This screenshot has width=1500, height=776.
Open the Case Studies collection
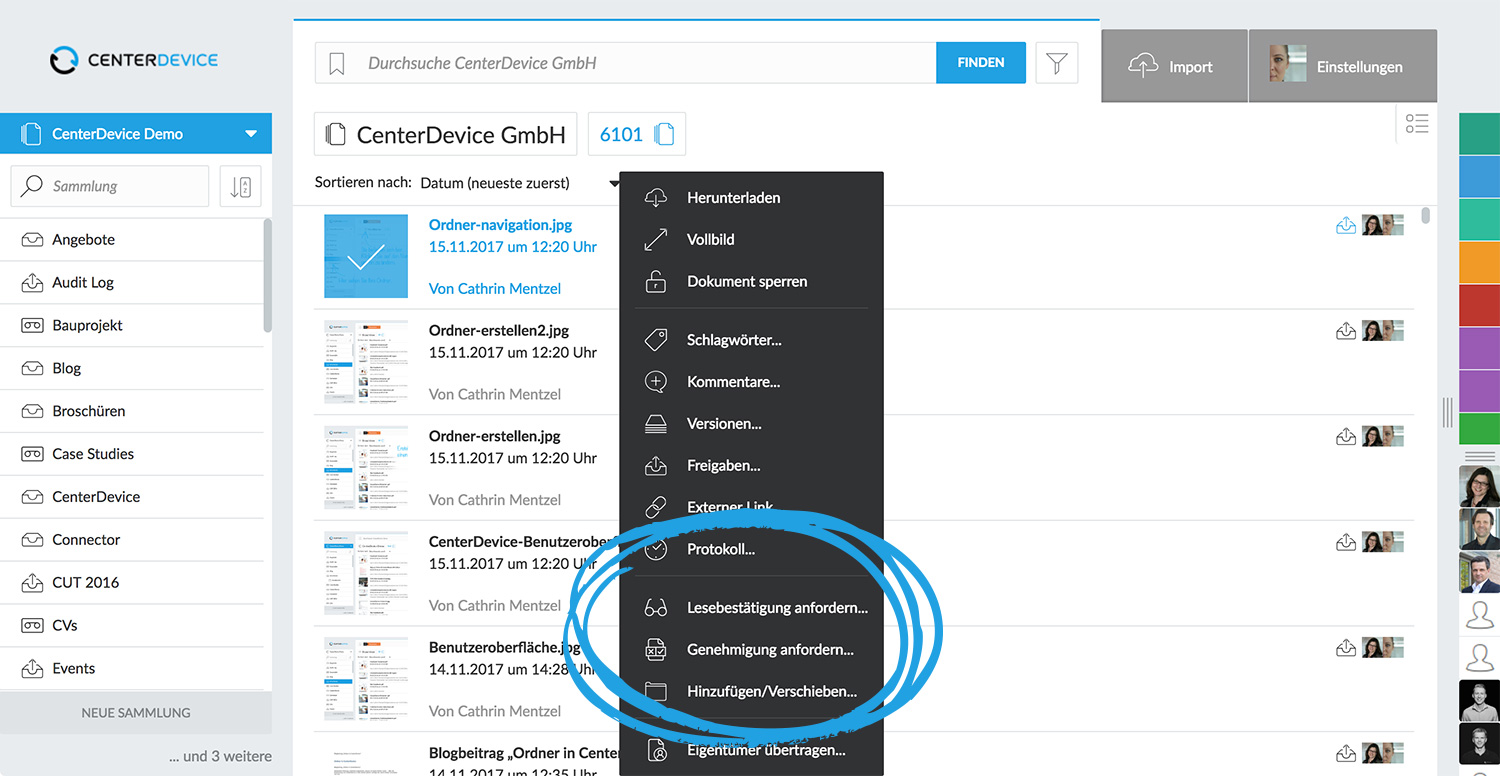[132, 454]
